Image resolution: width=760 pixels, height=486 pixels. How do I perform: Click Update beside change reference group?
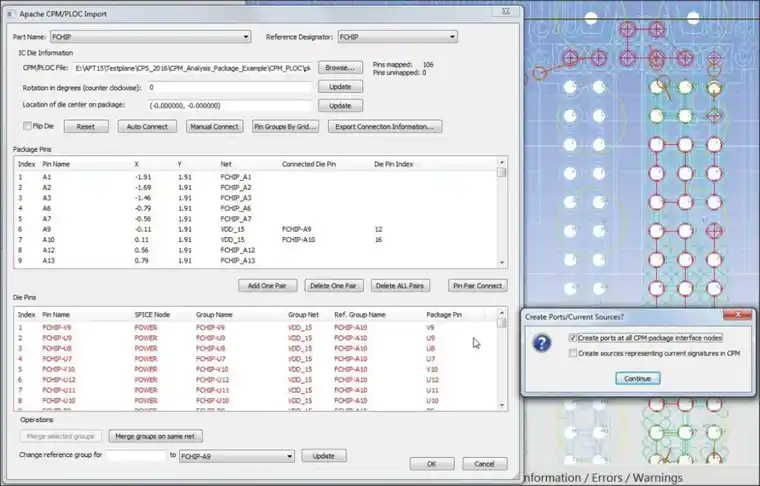click(x=324, y=456)
